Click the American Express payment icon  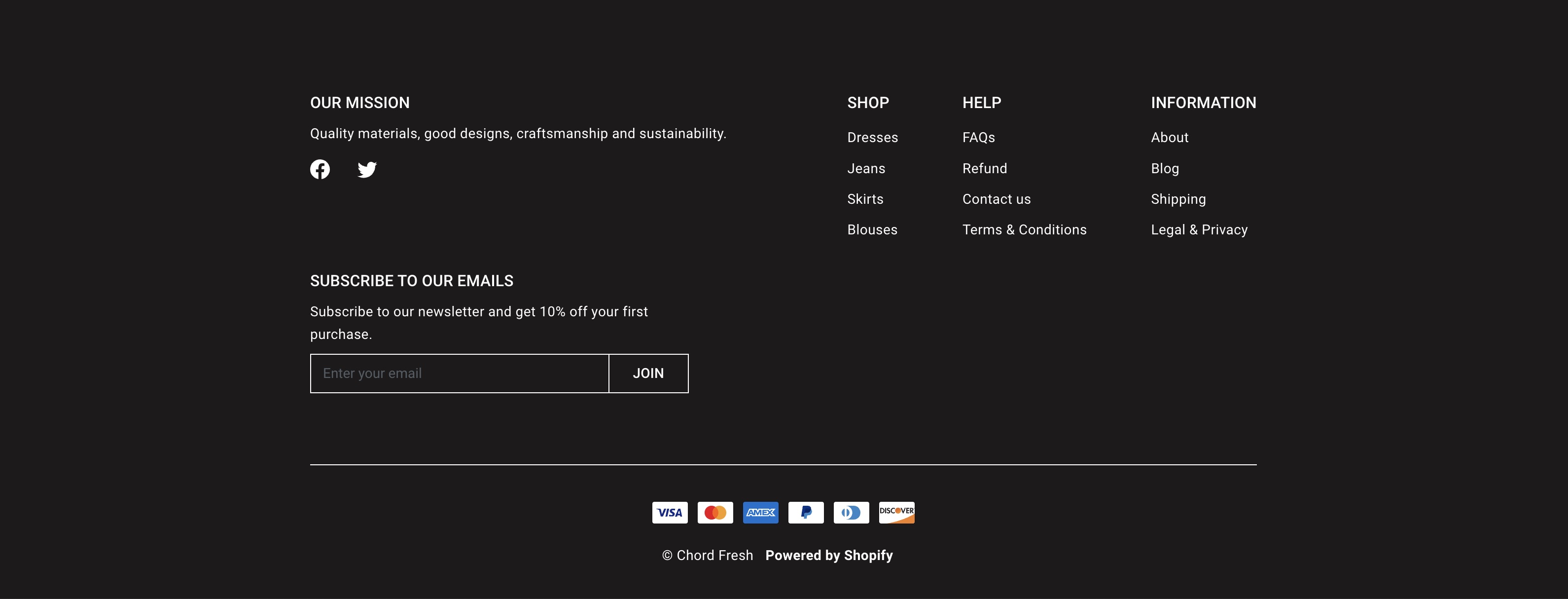pos(760,513)
